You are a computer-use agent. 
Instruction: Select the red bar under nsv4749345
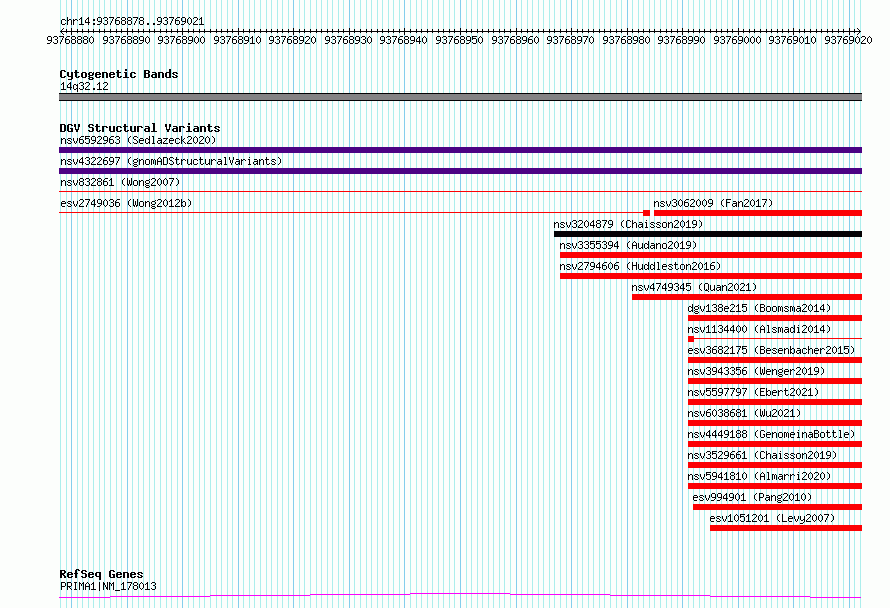click(747, 297)
